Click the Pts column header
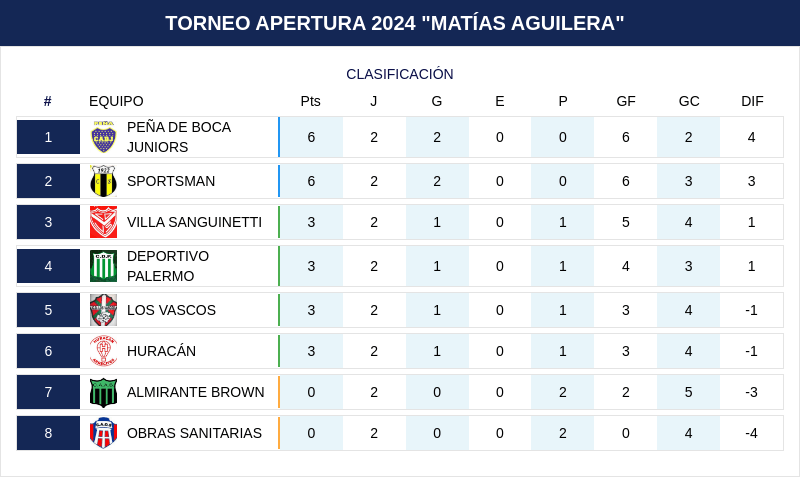The width and height of the screenshot is (800, 501). [x=311, y=101]
